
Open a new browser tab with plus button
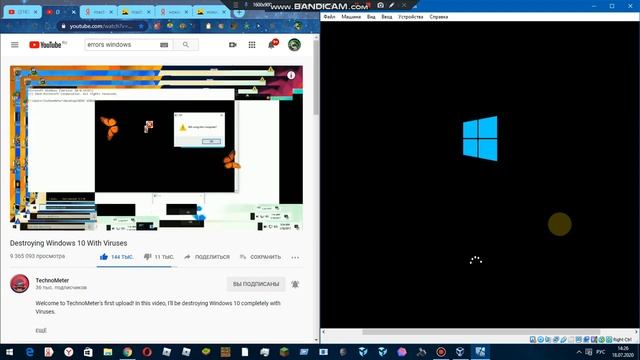(x=239, y=13)
